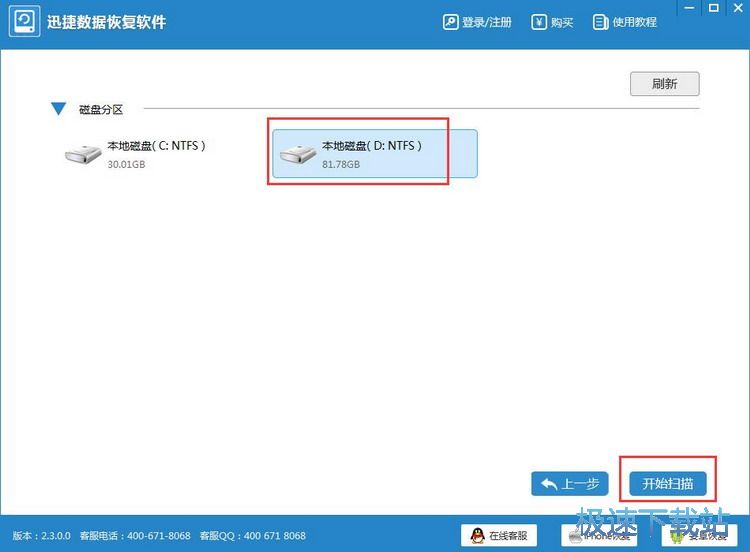The image size is (750, 552).
Task: Collapse the 磁盘分区 section triangle
Action: click(58, 109)
